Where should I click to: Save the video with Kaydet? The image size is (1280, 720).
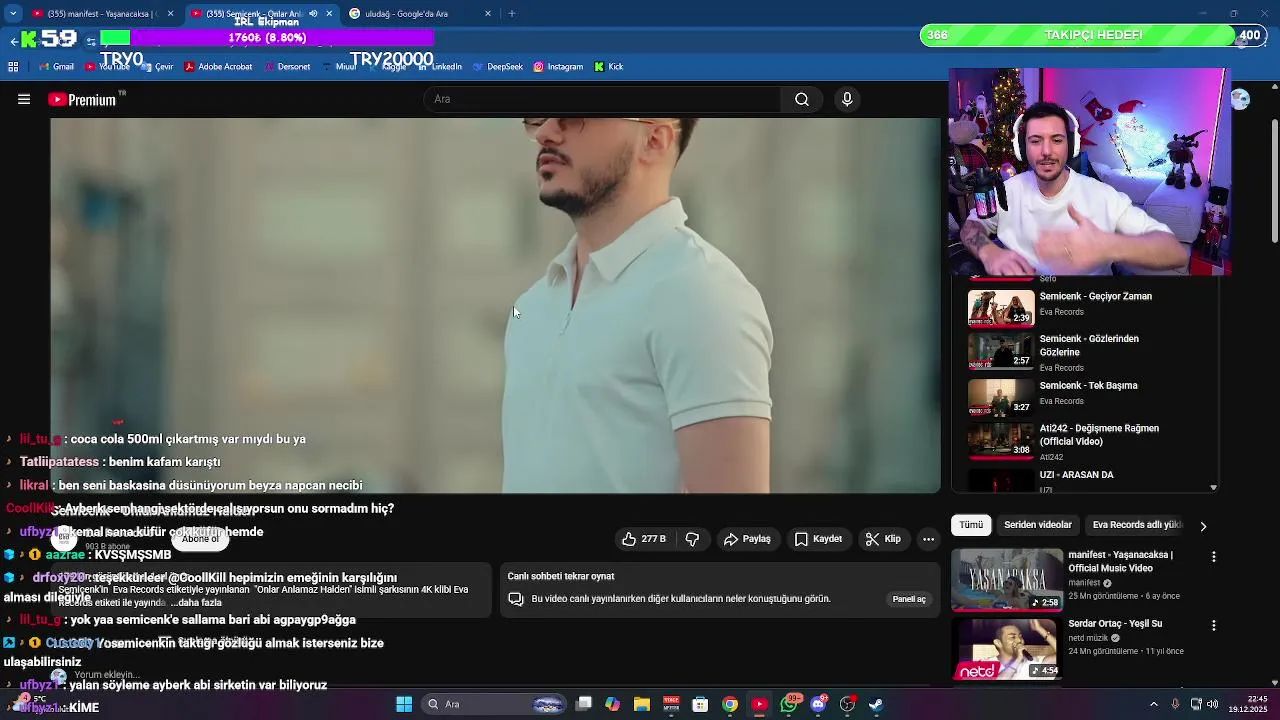pyautogui.click(x=818, y=539)
